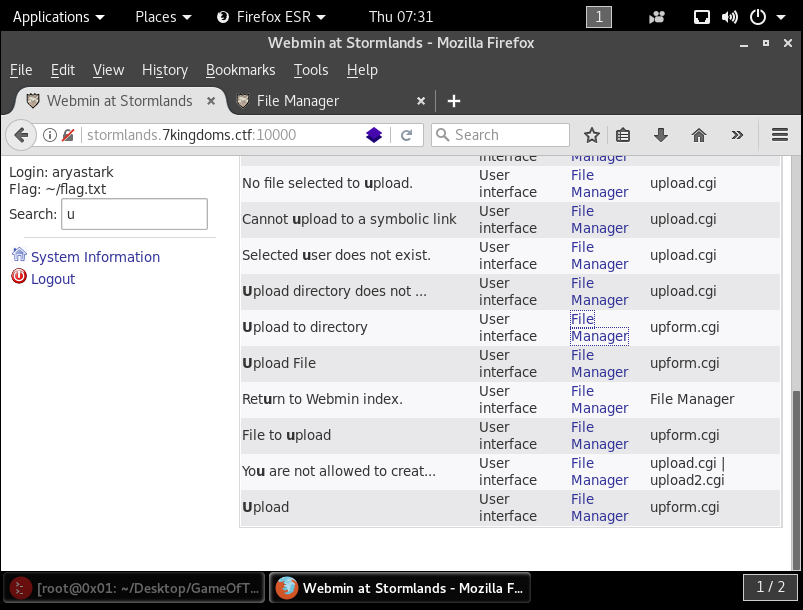
Task: Open System Information link
Action: [95, 257]
